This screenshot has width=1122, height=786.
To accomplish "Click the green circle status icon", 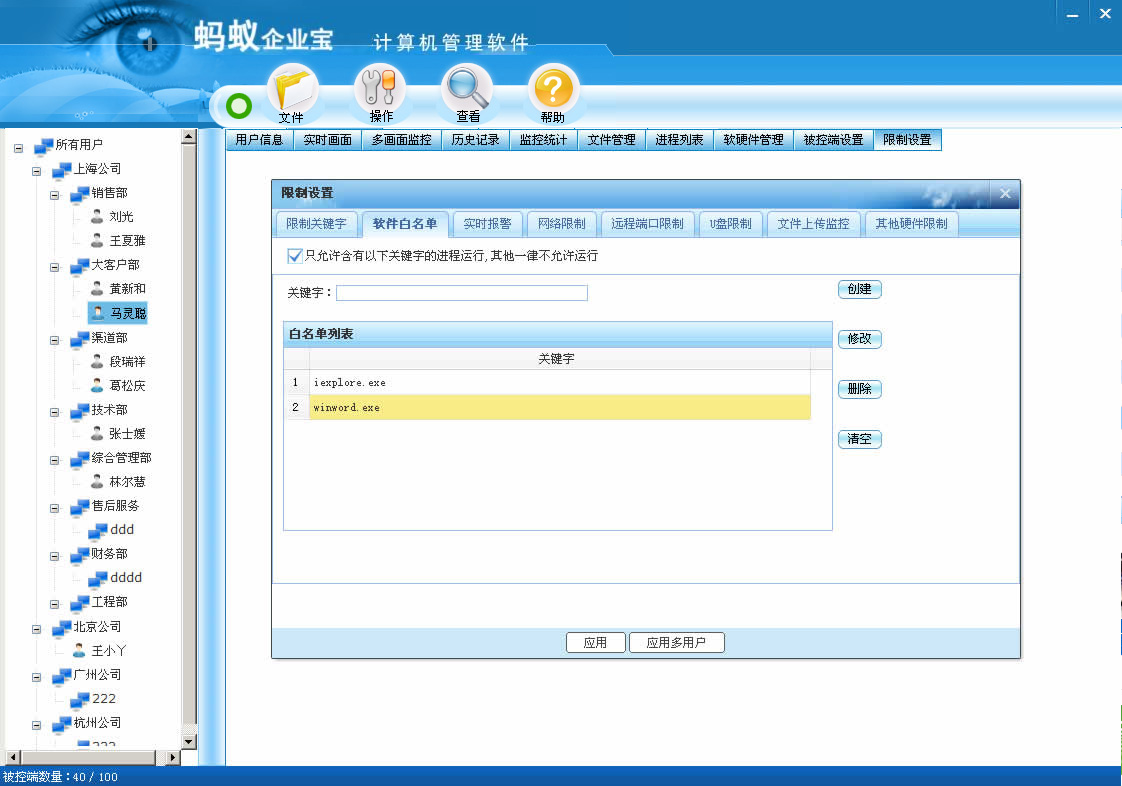I will (239, 105).
